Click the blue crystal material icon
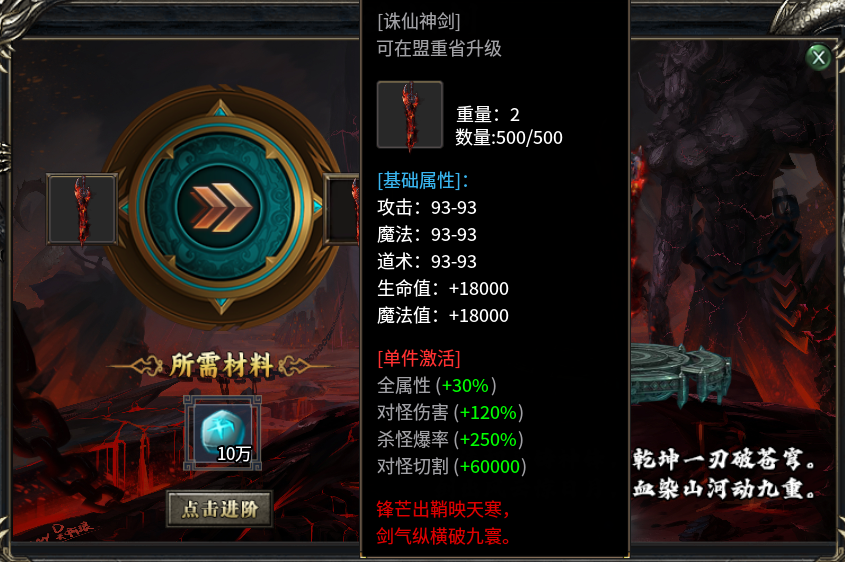The width and height of the screenshot is (845, 562). point(223,433)
